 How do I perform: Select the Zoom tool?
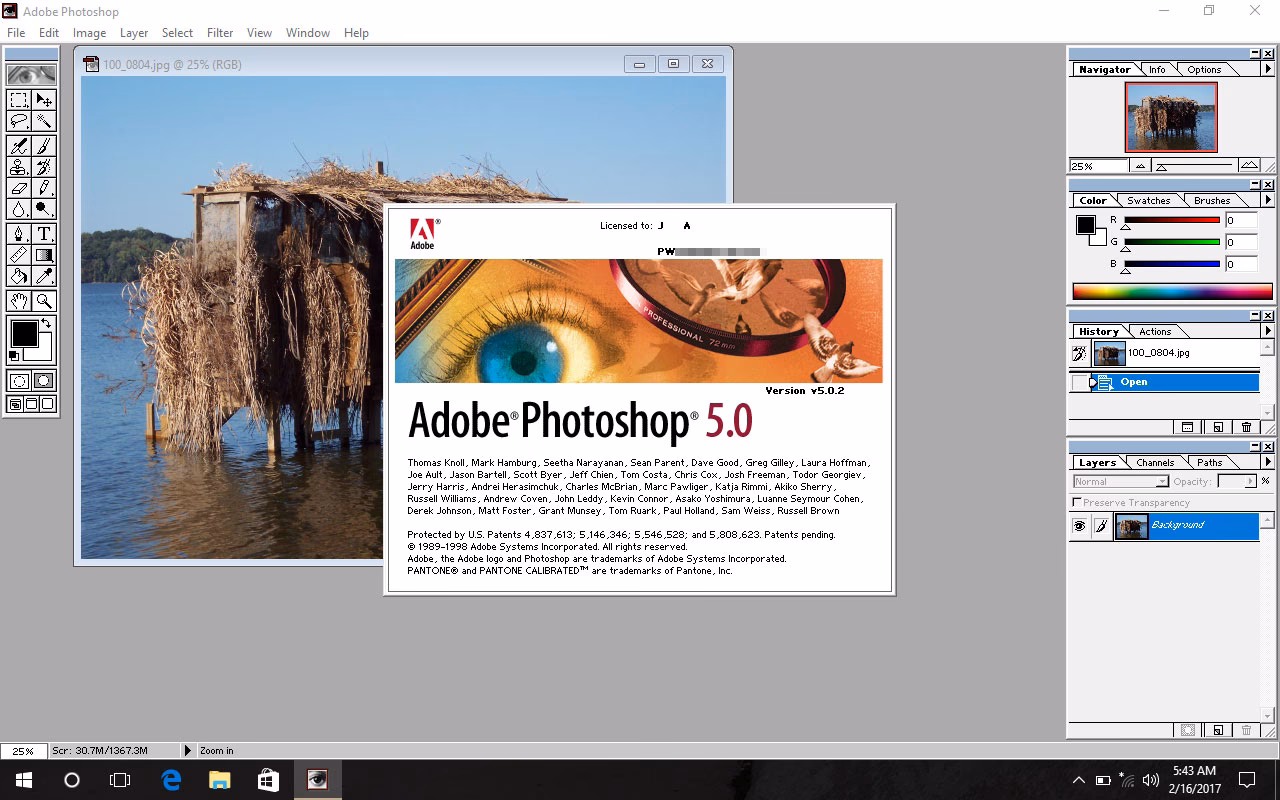(42, 298)
